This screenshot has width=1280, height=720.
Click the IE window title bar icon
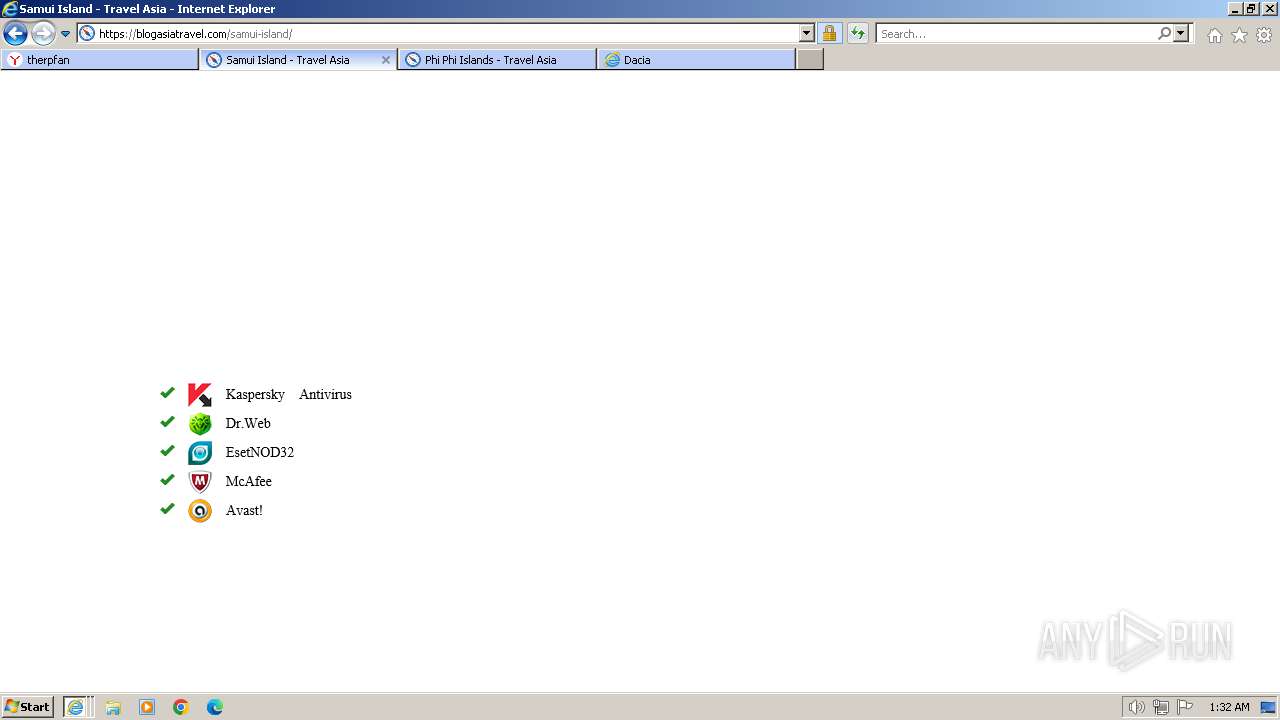(x=10, y=9)
